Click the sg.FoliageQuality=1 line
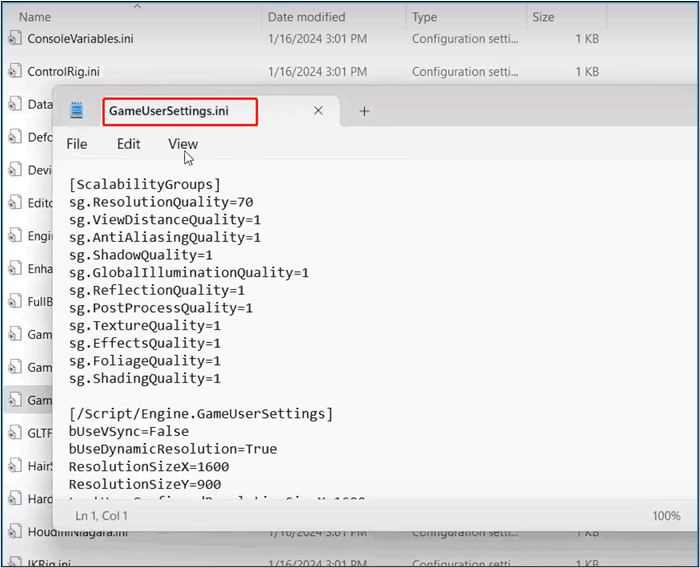This screenshot has width=700, height=568. coord(145,361)
